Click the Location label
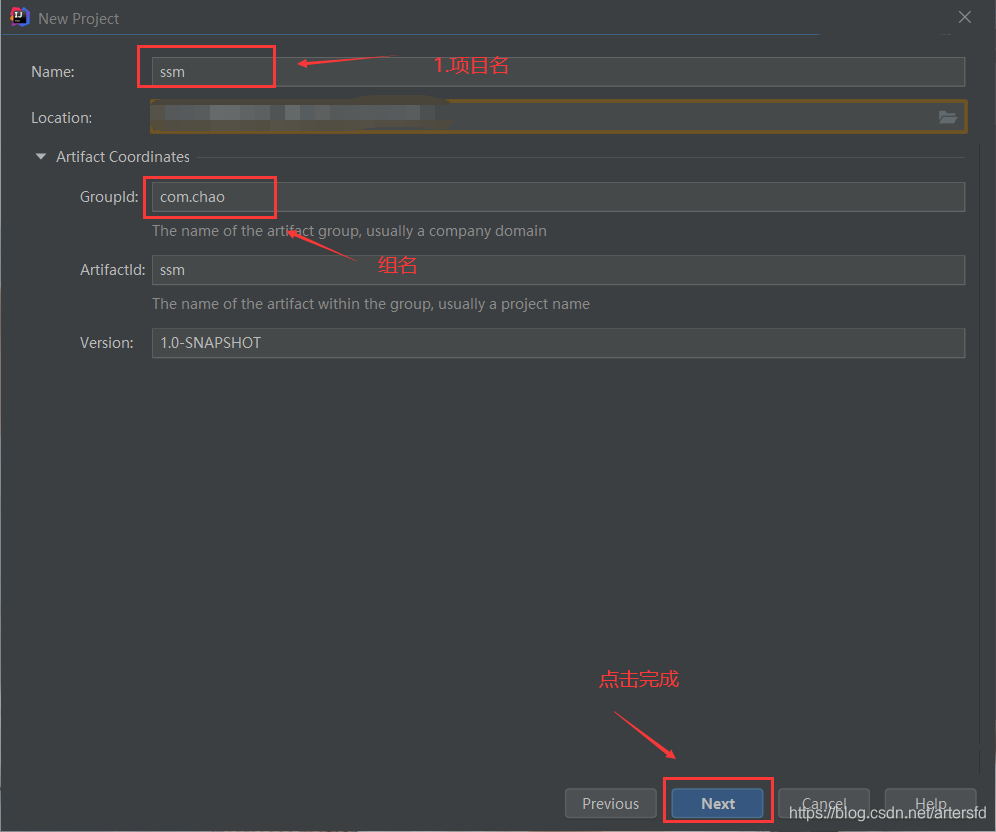The width and height of the screenshot is (996, 832). (62, 117)
